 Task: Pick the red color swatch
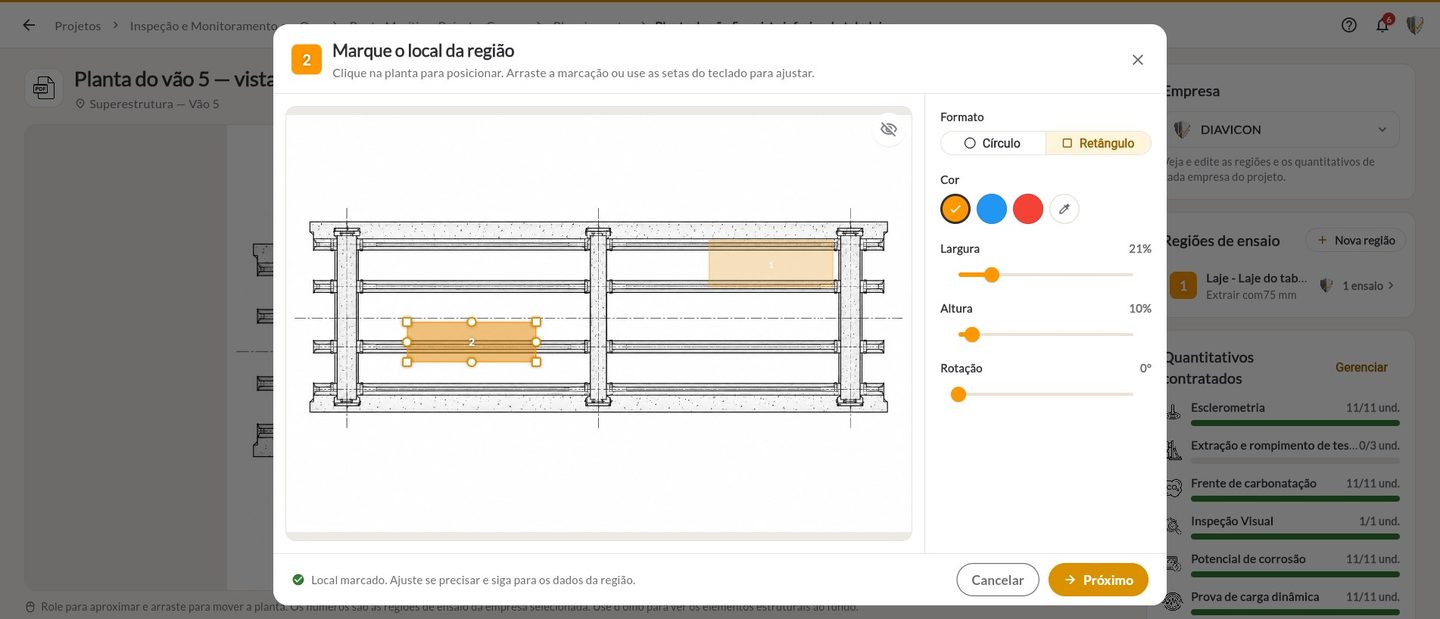(x=1028, y=209)
